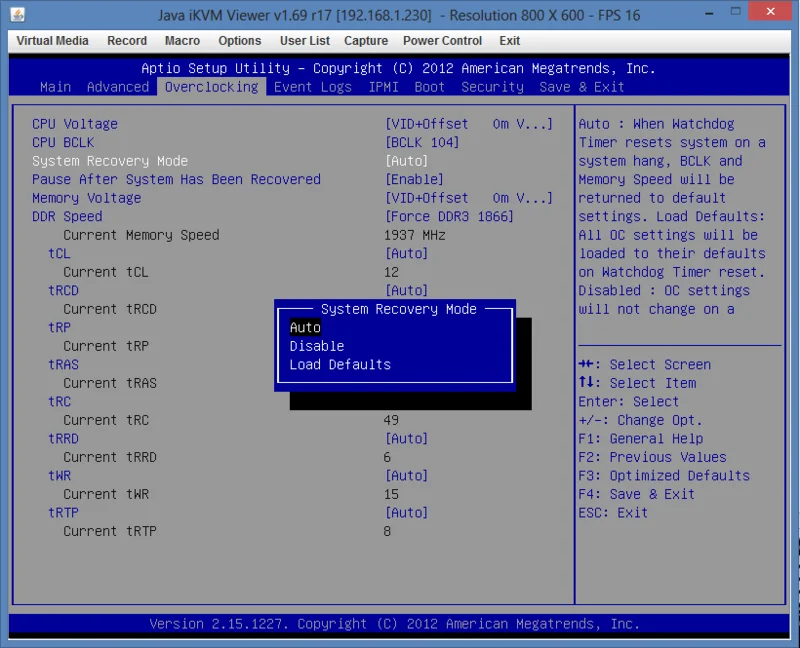
Task: Open the tRRD Auto value
Action: click(407, 439)
